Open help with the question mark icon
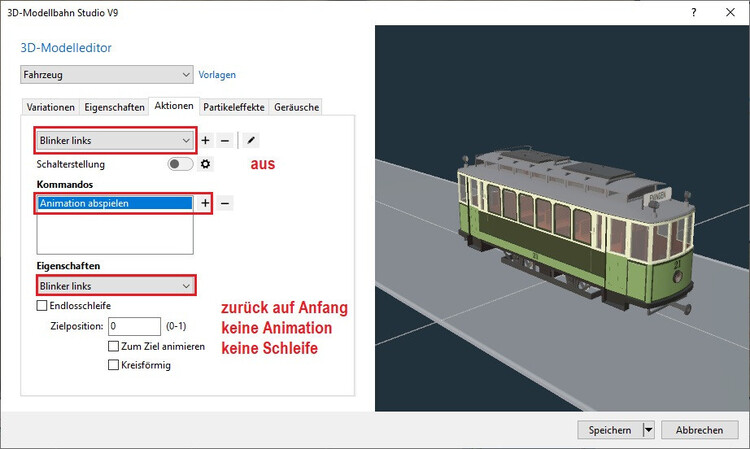This screenshot has width=750, height=449. [694, 12]
